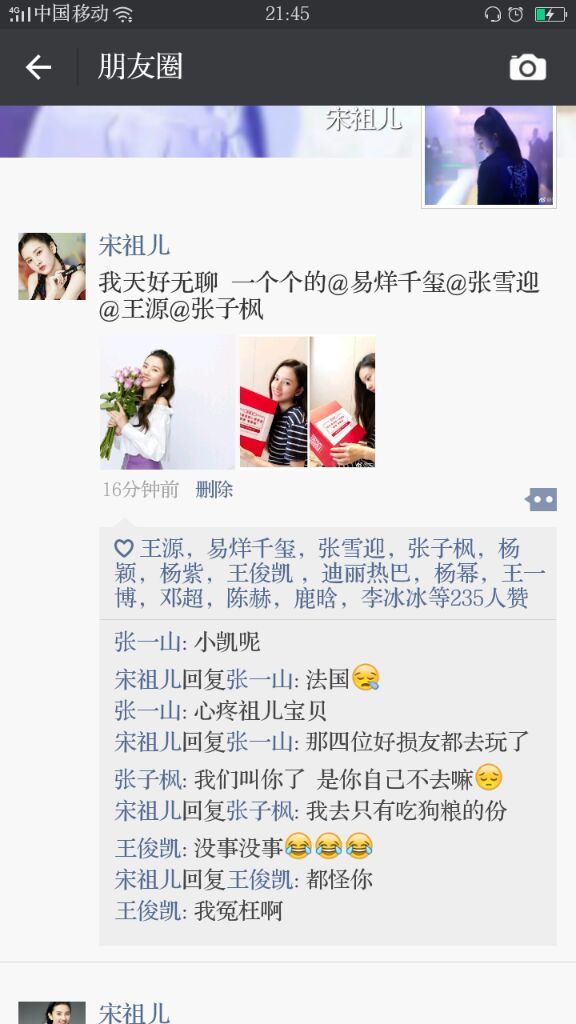This screenshot has width=576, height=1024.
Task: Open 宋祖儿 profile name above post
Action: click(134, 246)
